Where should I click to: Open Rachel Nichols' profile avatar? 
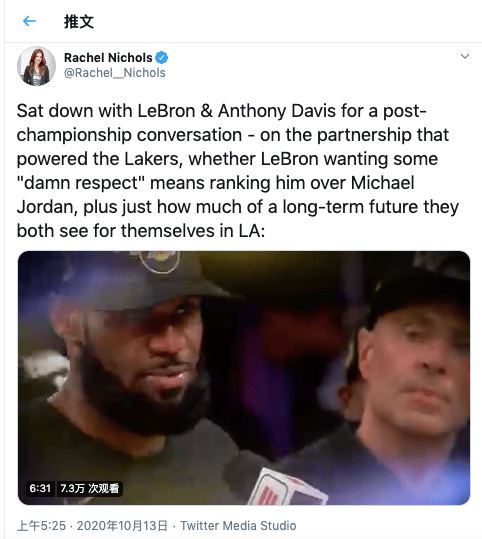pos(36,66)
